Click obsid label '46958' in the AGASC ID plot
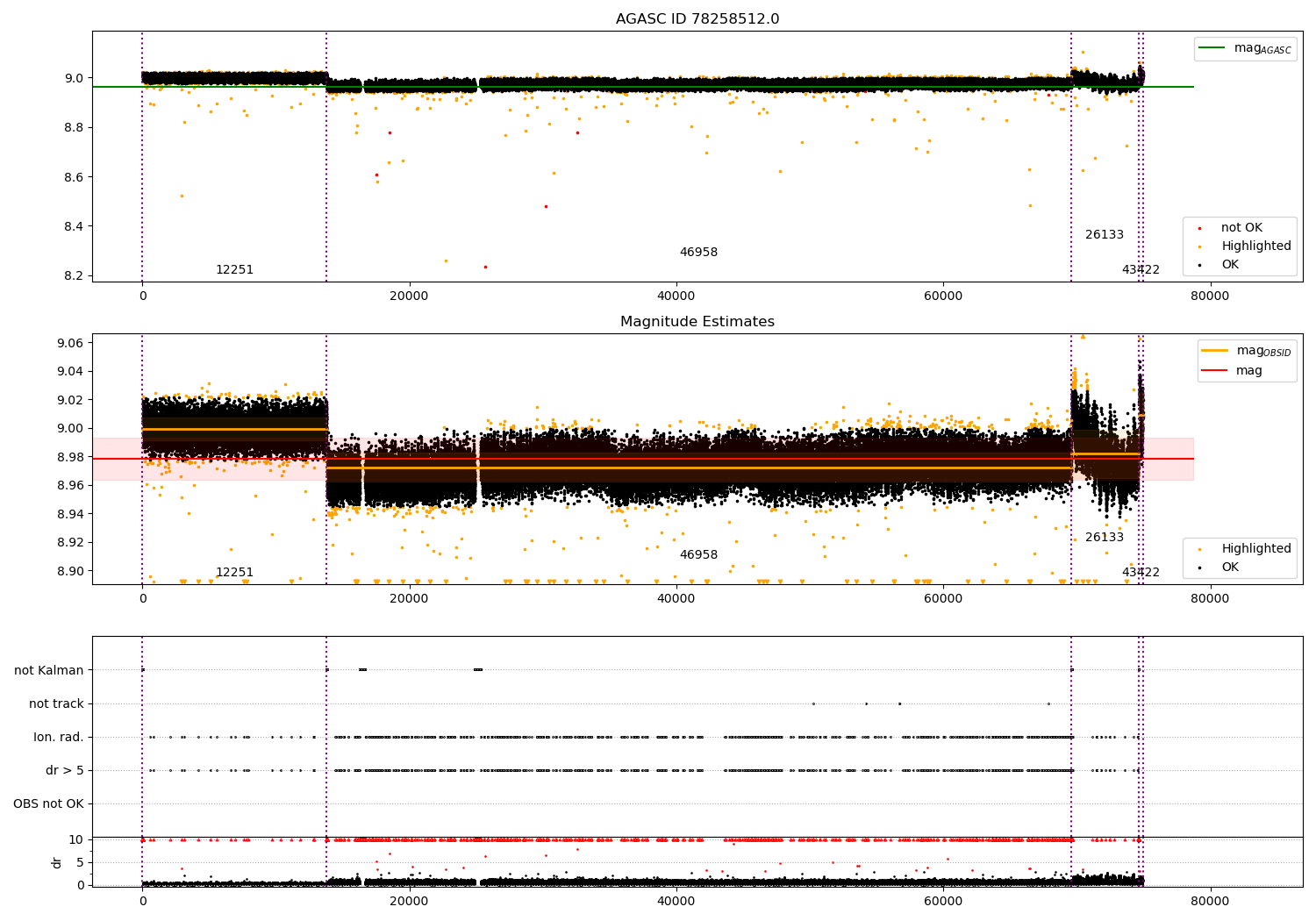The image size is (1316, 921). 698,253
